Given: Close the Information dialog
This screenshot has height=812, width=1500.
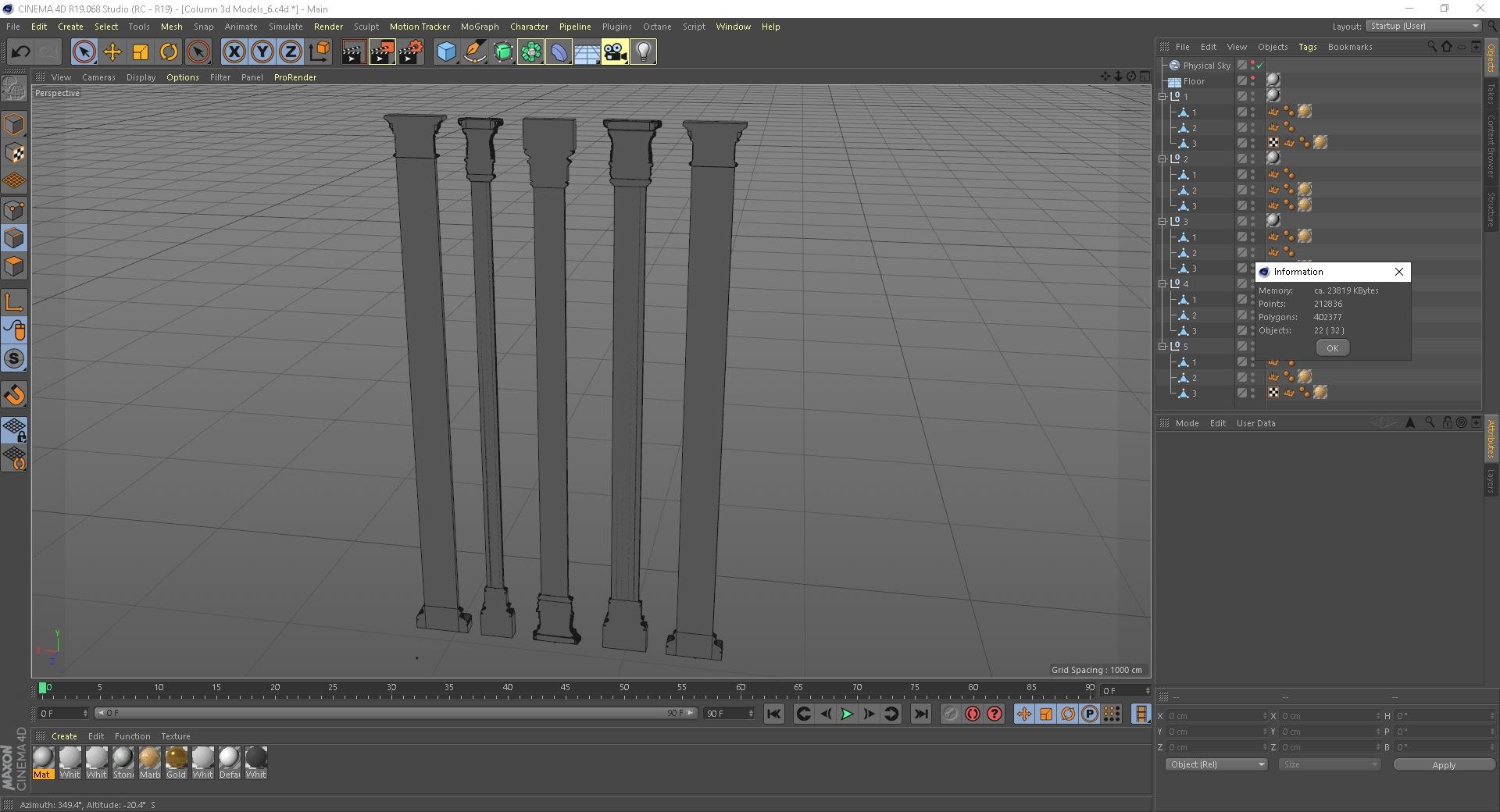Looking at the screenshot, I should pyautogui.click(x=1399, y=272).
